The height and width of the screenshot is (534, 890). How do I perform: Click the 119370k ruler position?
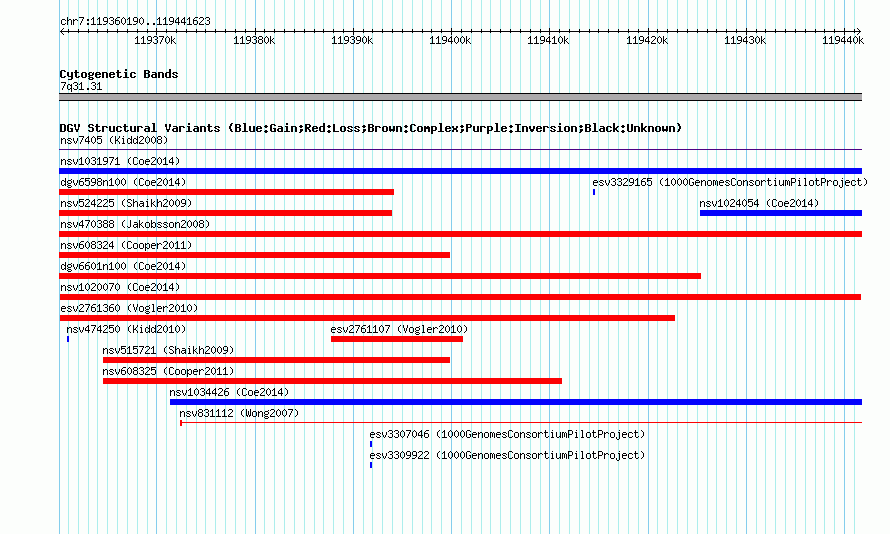tap(155, 40)
